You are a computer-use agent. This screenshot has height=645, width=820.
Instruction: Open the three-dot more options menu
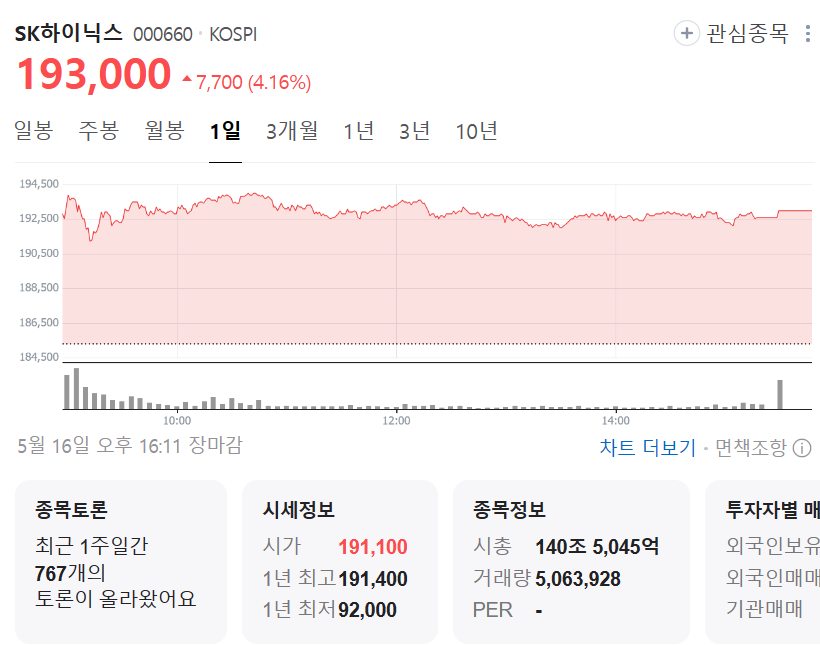tap(808, 34)
